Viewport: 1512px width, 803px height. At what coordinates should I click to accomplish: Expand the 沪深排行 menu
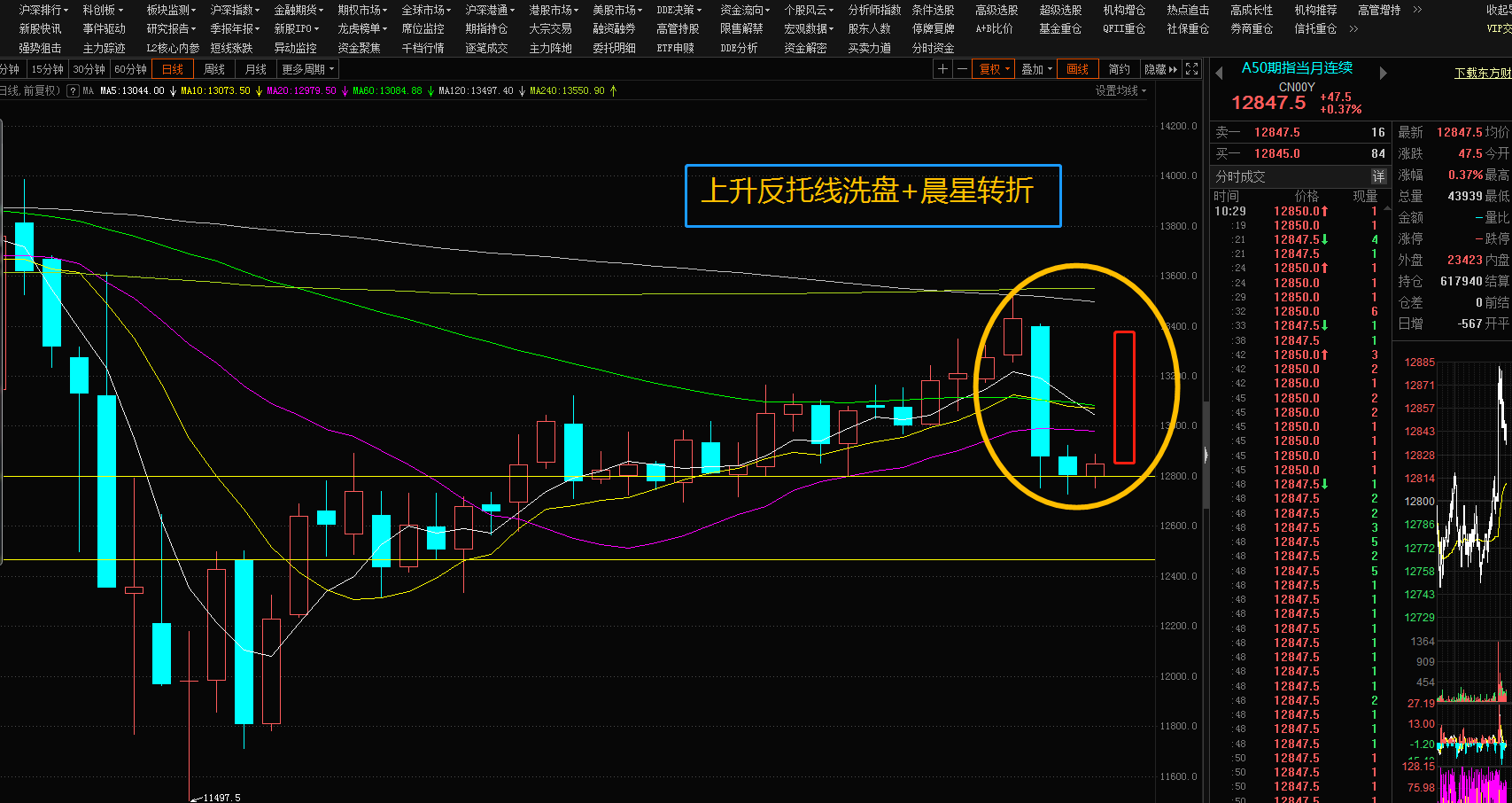(43, 10)
